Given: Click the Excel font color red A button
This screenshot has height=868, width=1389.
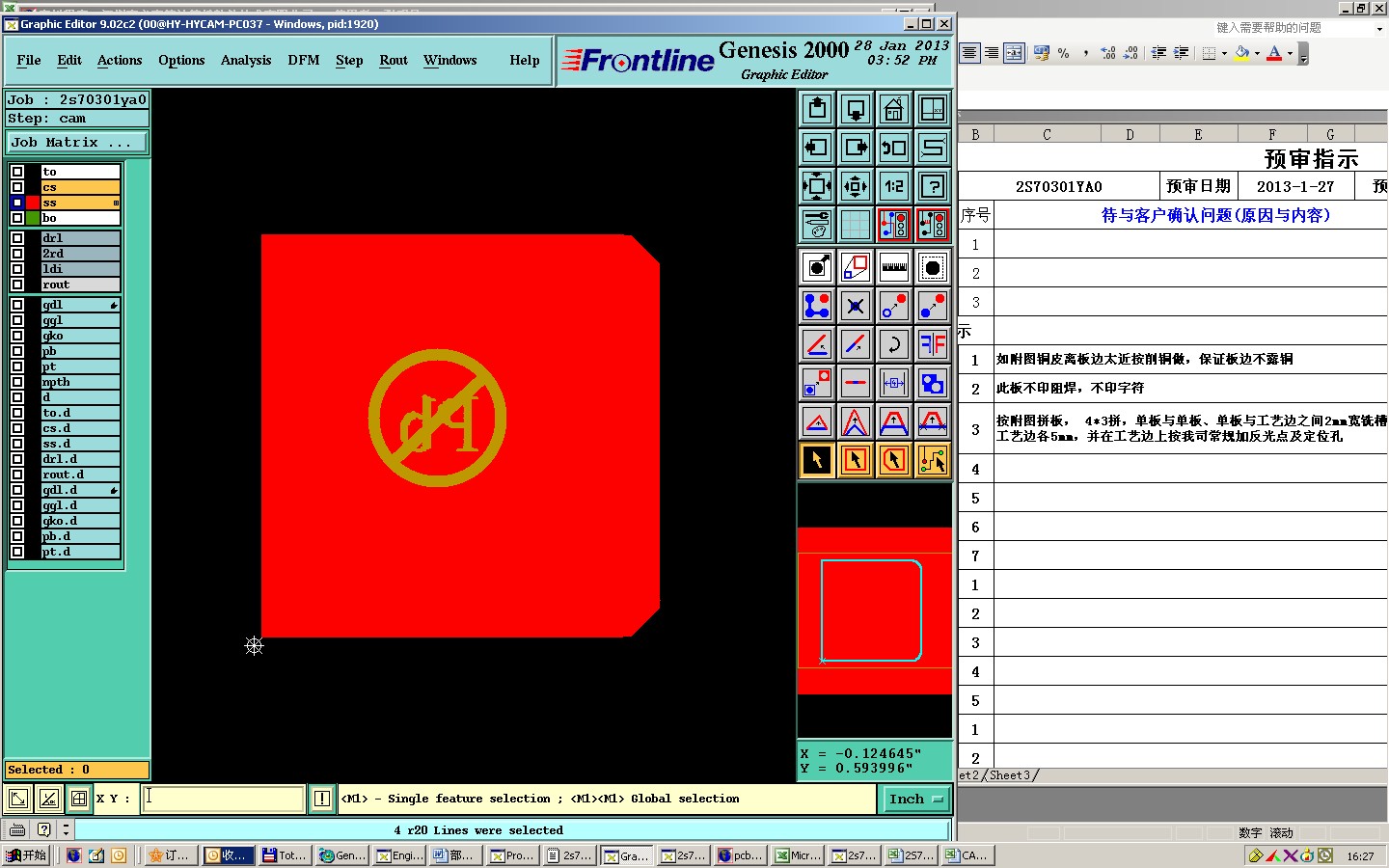Looking at the screenshot, I should [x=1274, y=54].
